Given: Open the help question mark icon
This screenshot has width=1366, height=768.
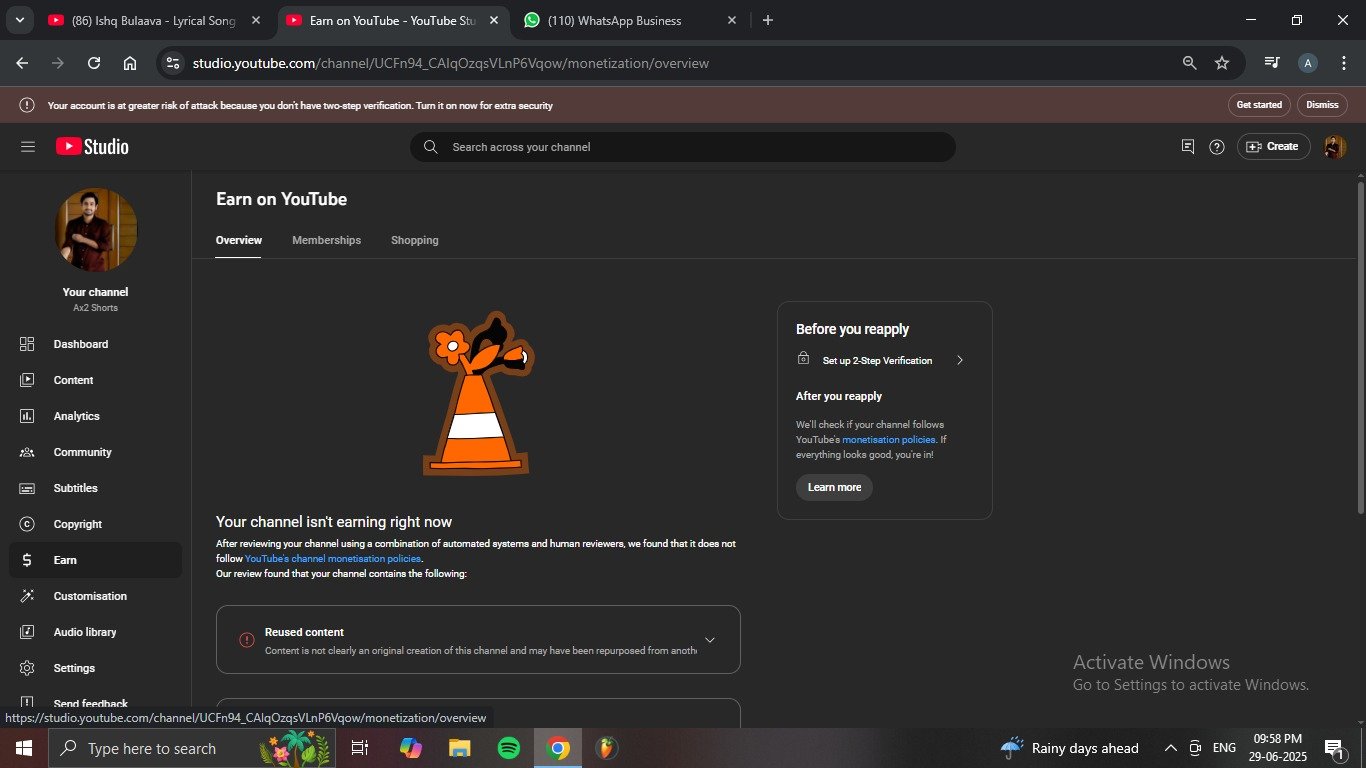Looking at the screenshot, I should (1217, 147).
